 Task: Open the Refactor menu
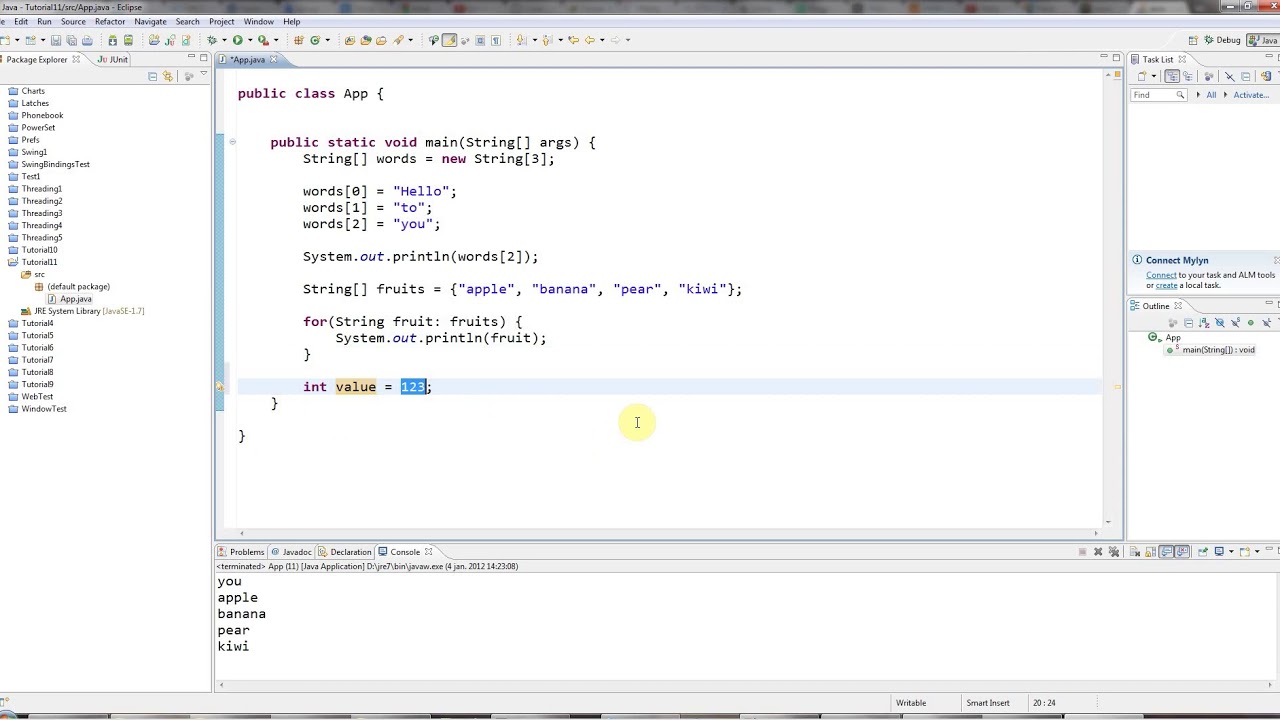coord(110,21)
